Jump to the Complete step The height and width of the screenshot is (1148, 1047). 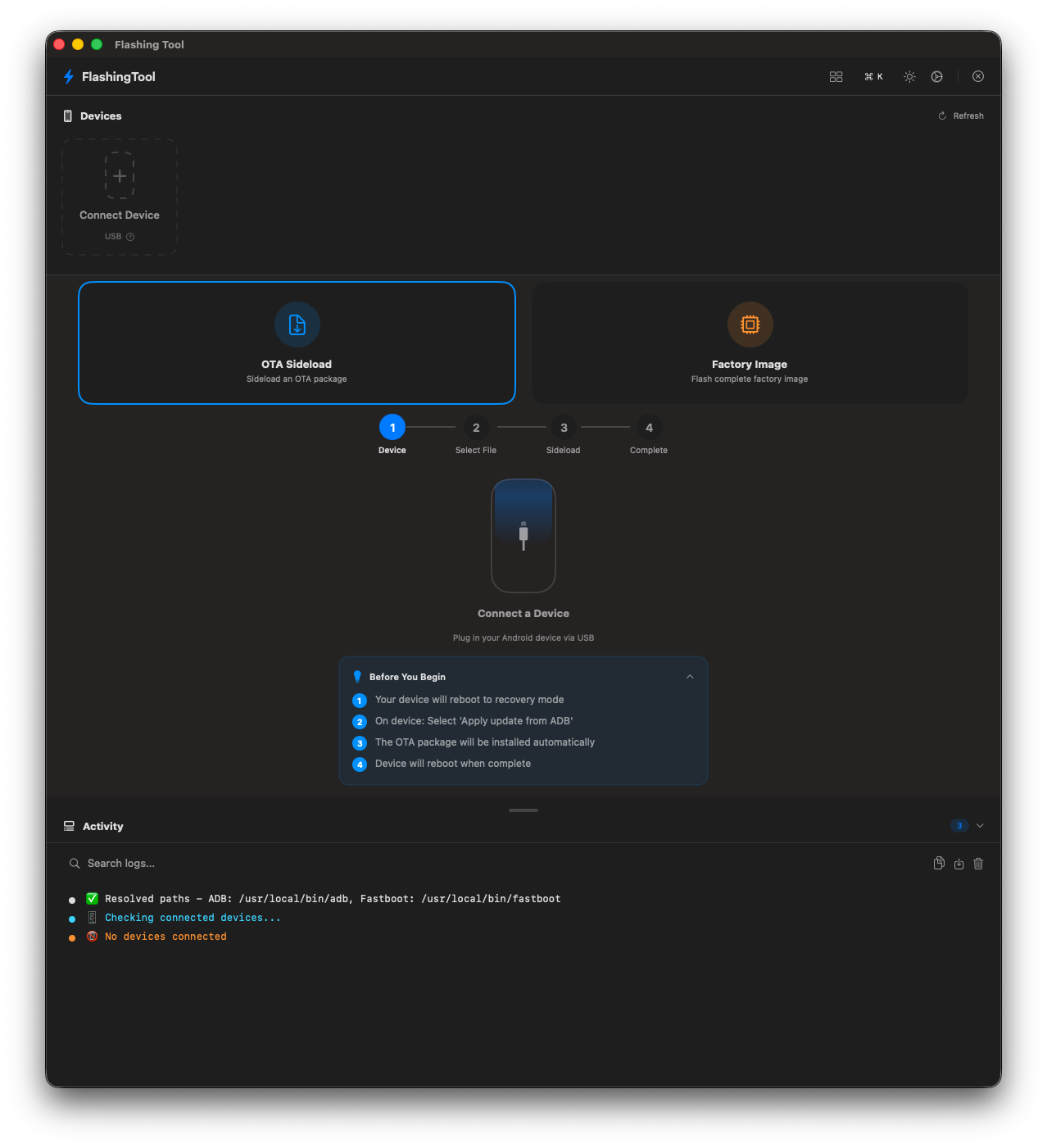[x=648, y=427]
